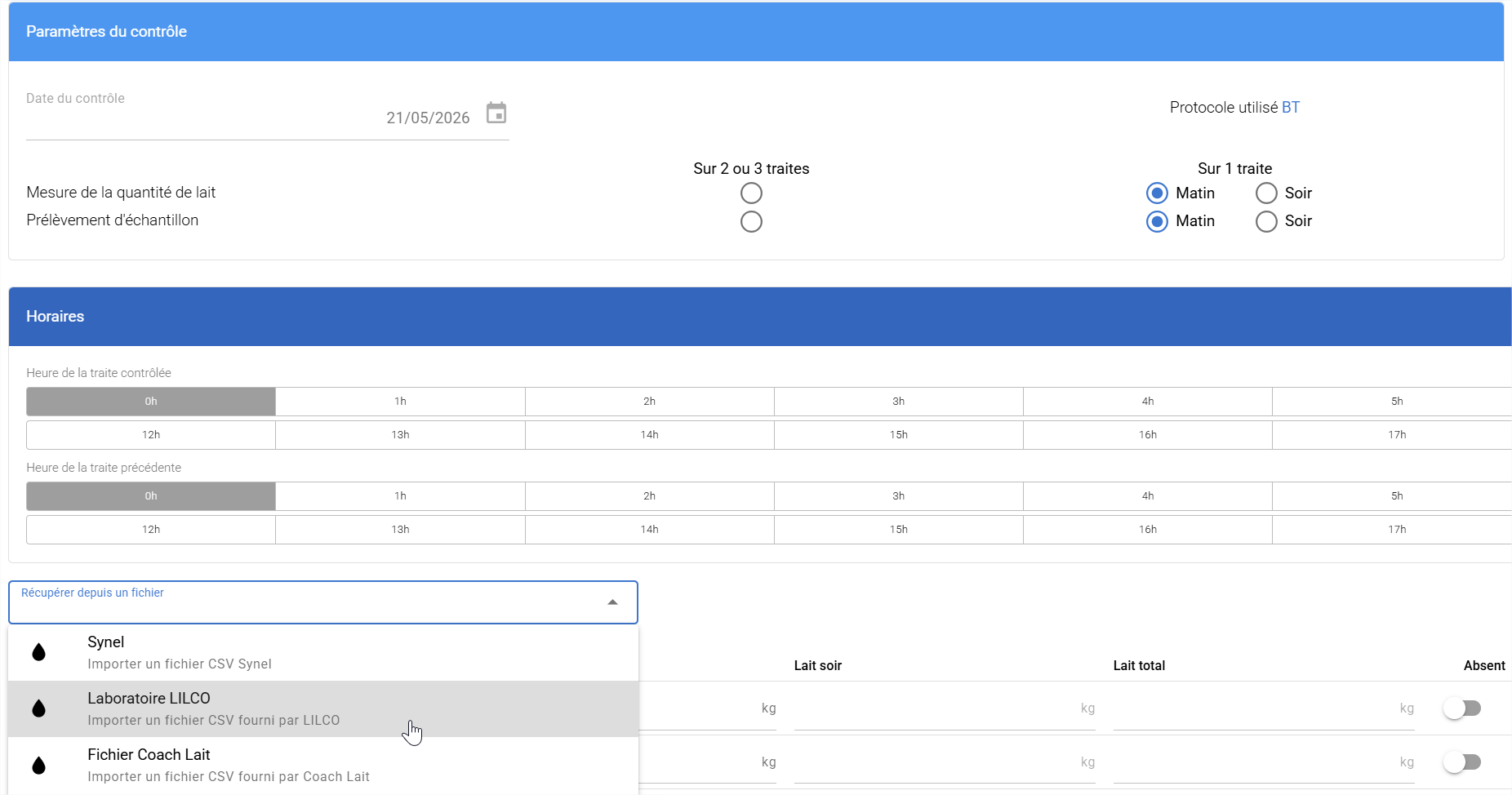Open the BT protocol link
1512x795 pixels.
click(1290, 108)
